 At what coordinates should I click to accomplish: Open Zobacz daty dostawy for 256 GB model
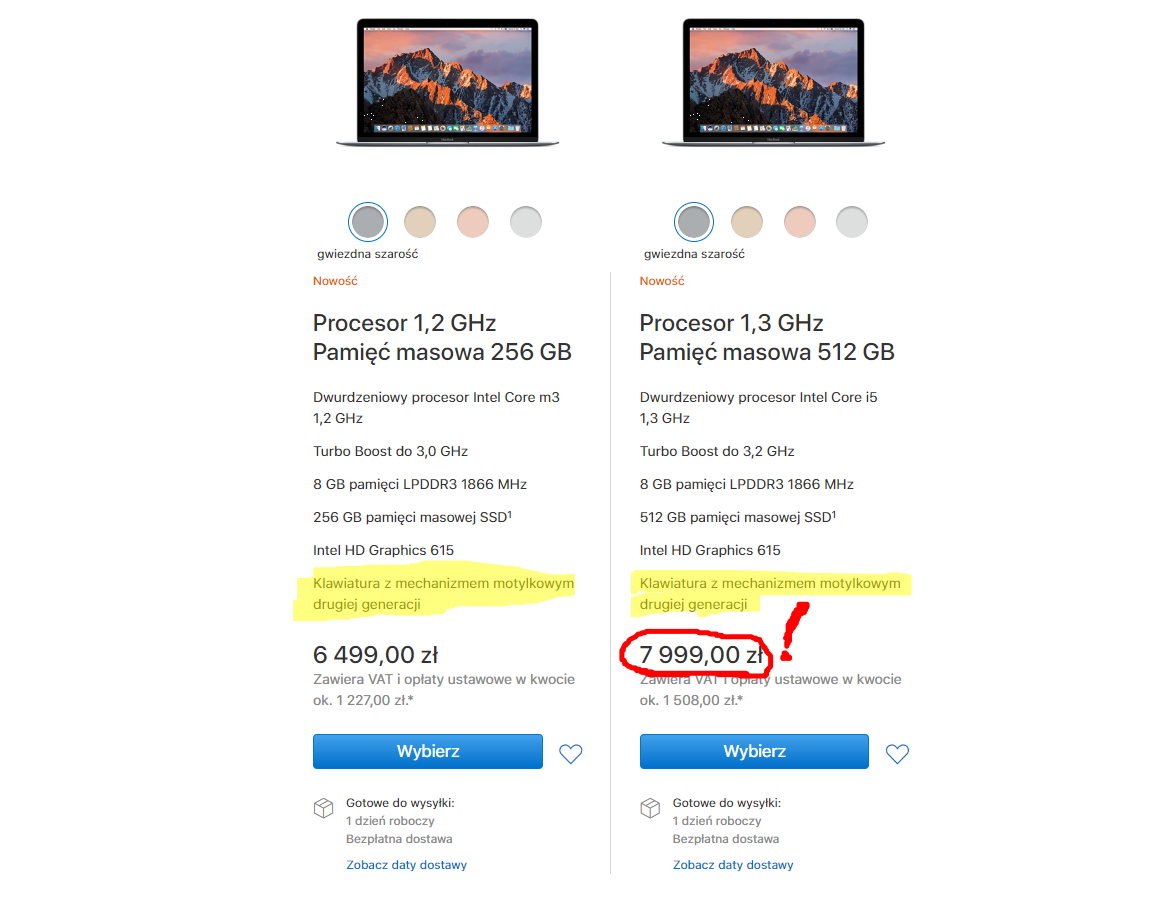(x=407, y=865)
